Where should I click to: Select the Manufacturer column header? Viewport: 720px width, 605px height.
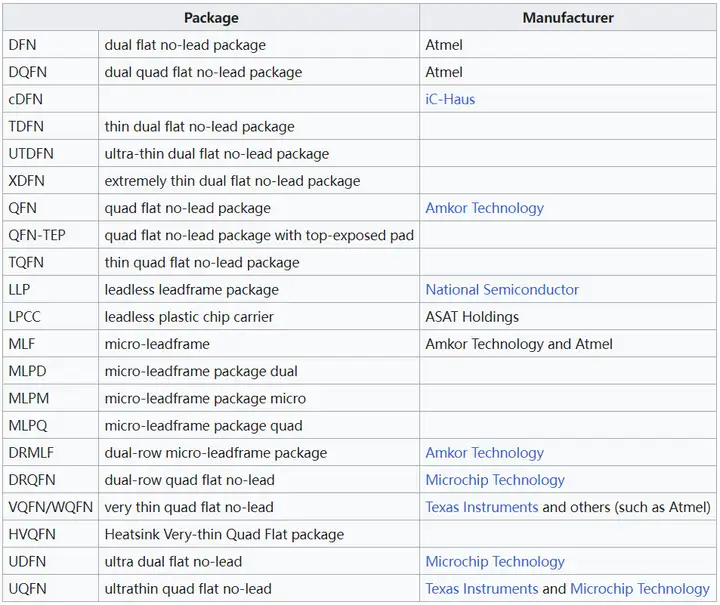pyautogui.click(x=568, y=17)
